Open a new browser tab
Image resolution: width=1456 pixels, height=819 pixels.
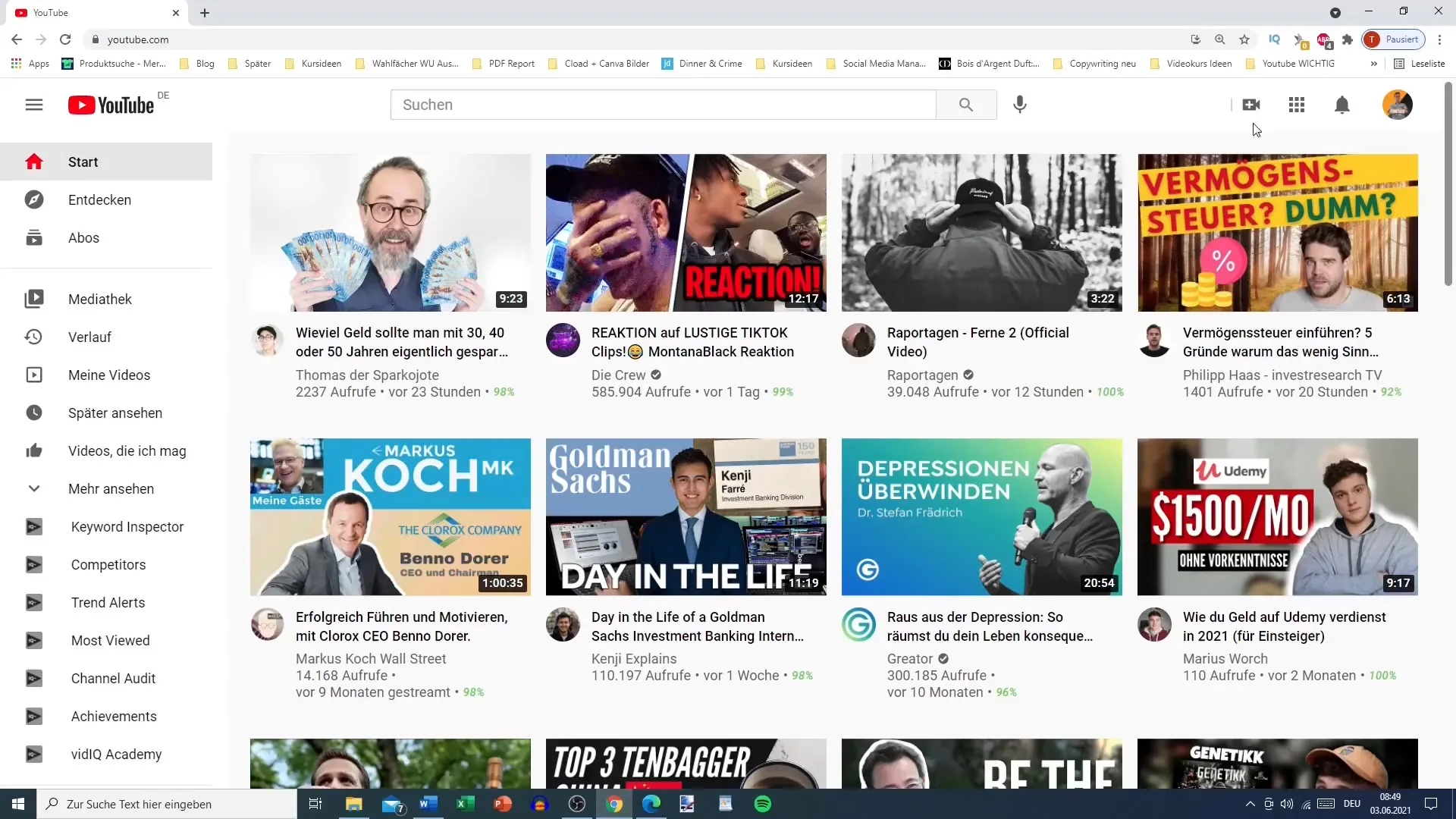coord(205,13)
